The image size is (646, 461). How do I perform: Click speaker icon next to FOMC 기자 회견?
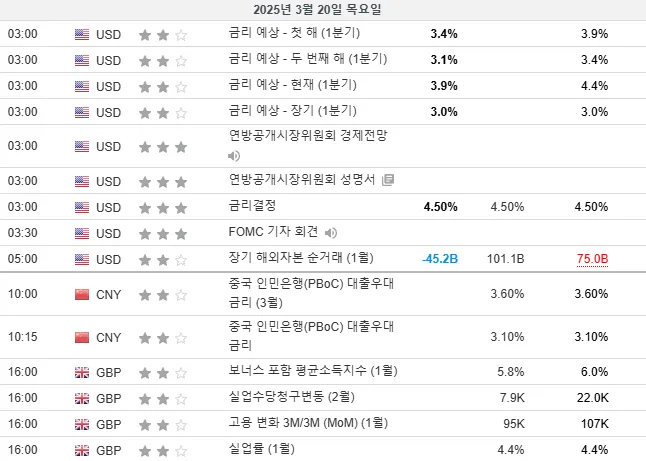point(330,233)
